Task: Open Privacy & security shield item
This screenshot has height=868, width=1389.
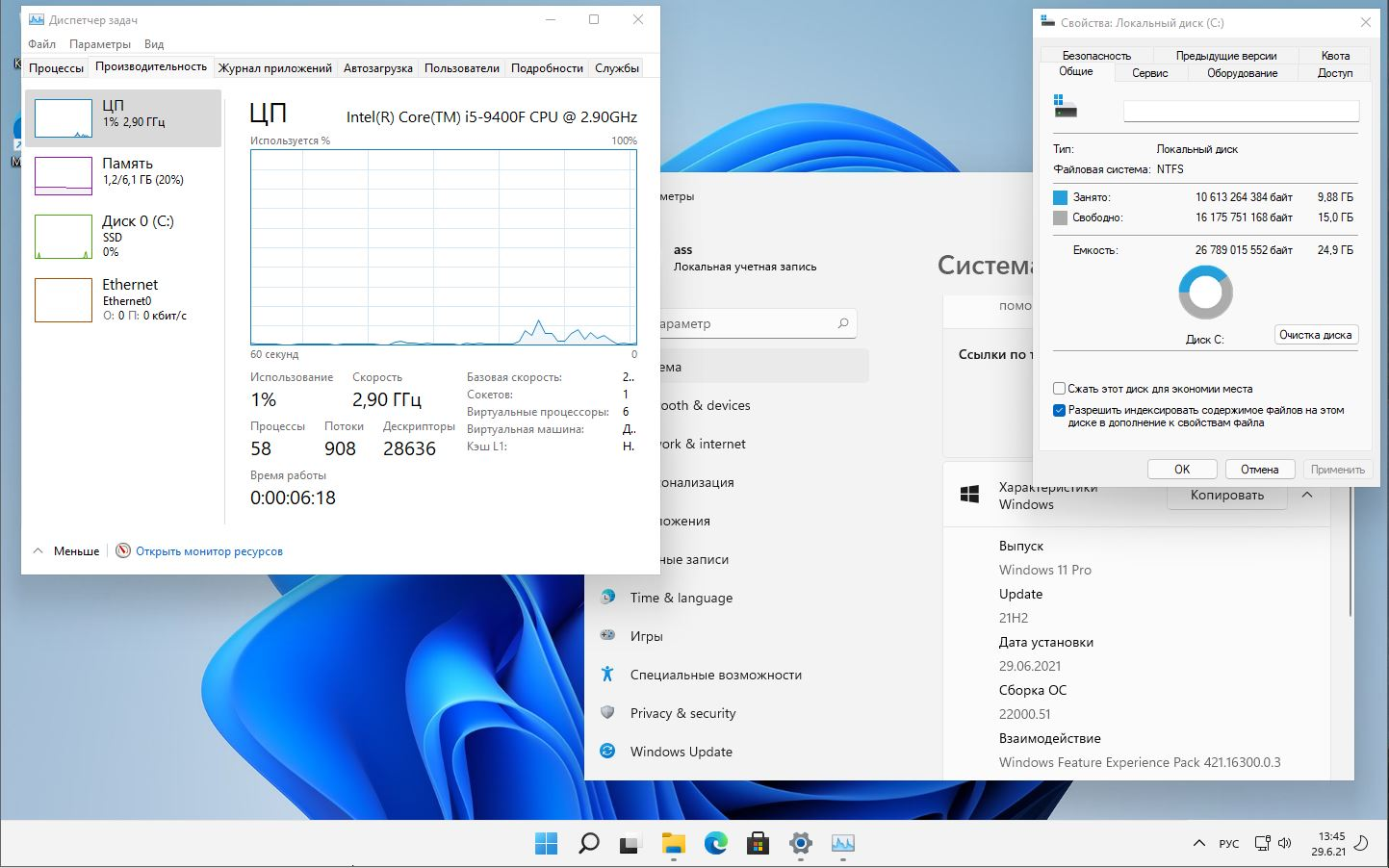Action: click(607, 713)
